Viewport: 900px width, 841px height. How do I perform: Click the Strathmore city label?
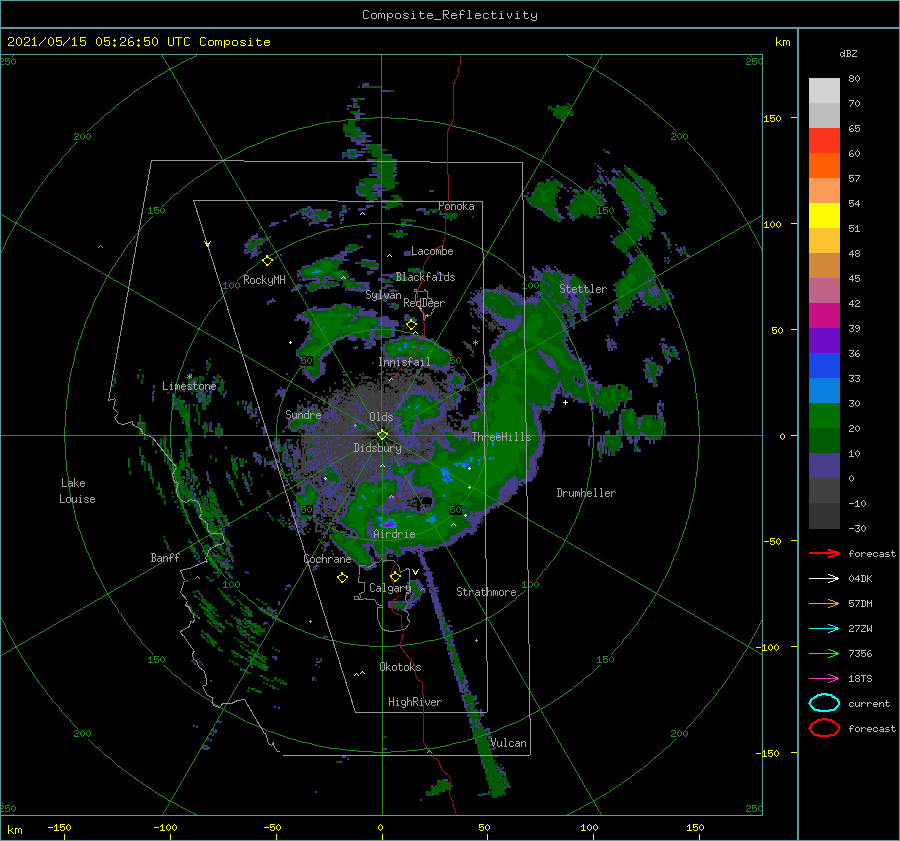click(x=486, y=592)
